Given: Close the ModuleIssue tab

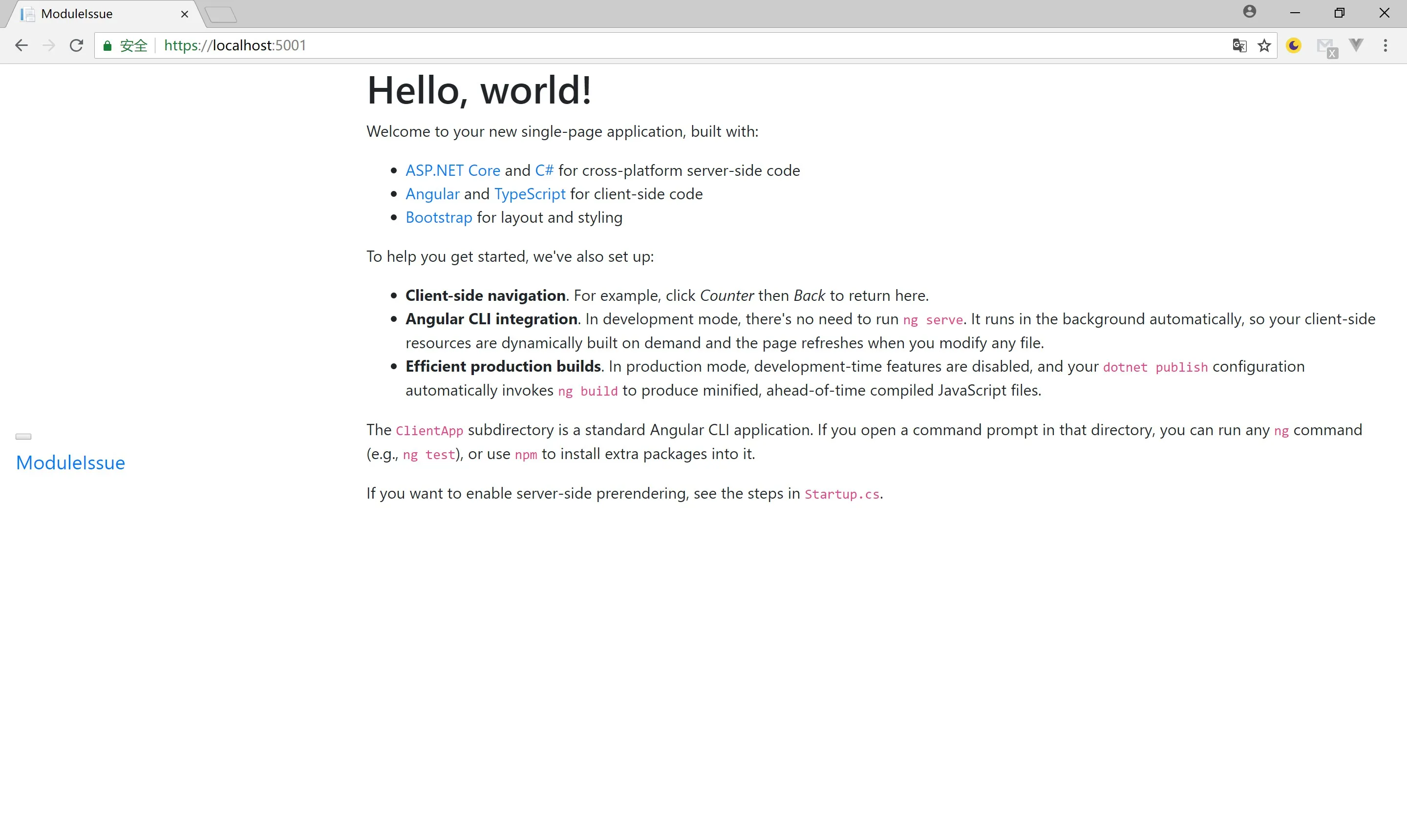Looking at the screenshot, I should coord(185,14).
